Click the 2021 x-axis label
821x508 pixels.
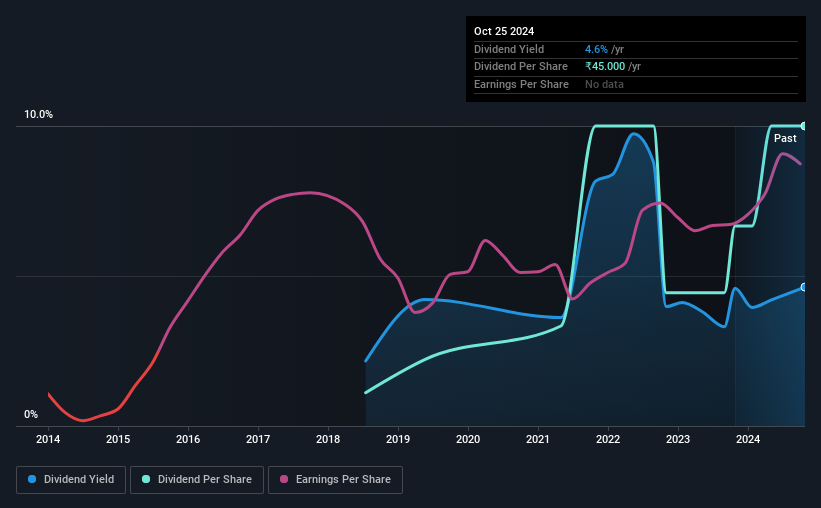tap(538, 439)
